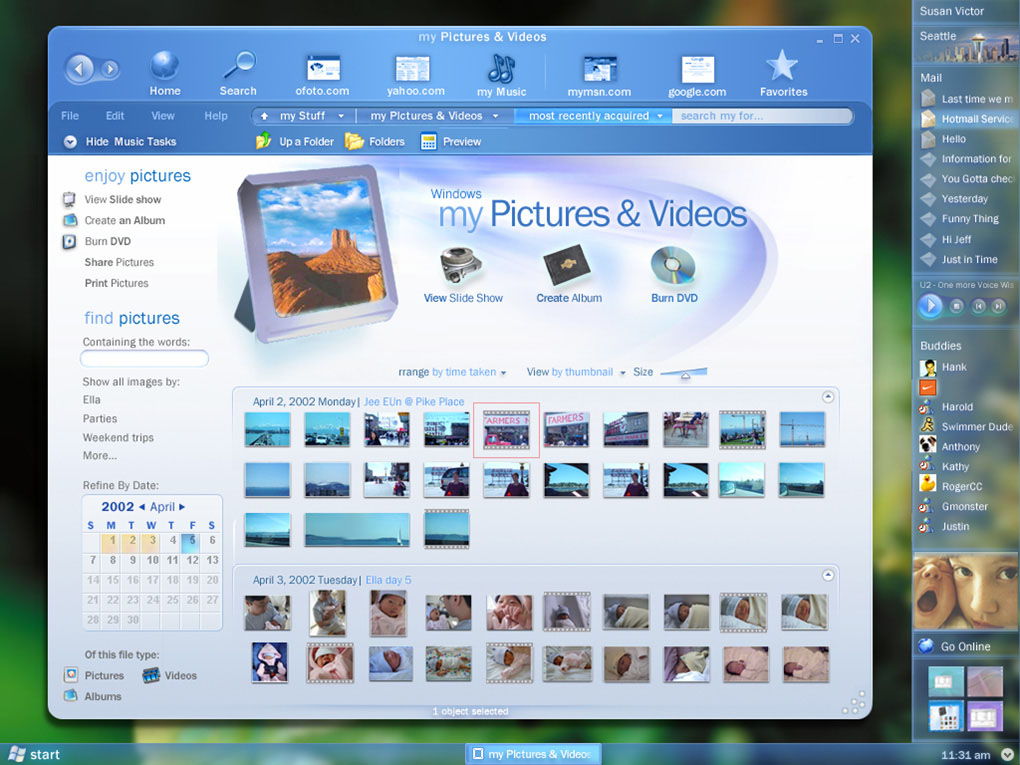Filter by Albums file type

[x=92, y=696]
